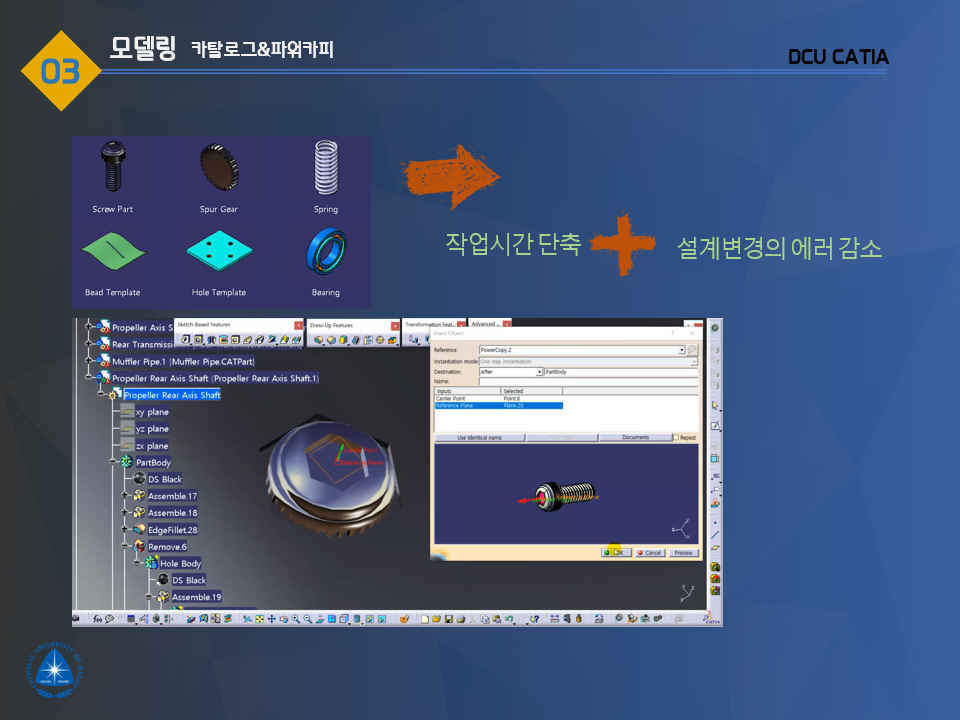The height and width of the screenshot is (720, 960).
Task: Select the Chamfer tool in Dress-Up Features
Action: pos(331,340)
